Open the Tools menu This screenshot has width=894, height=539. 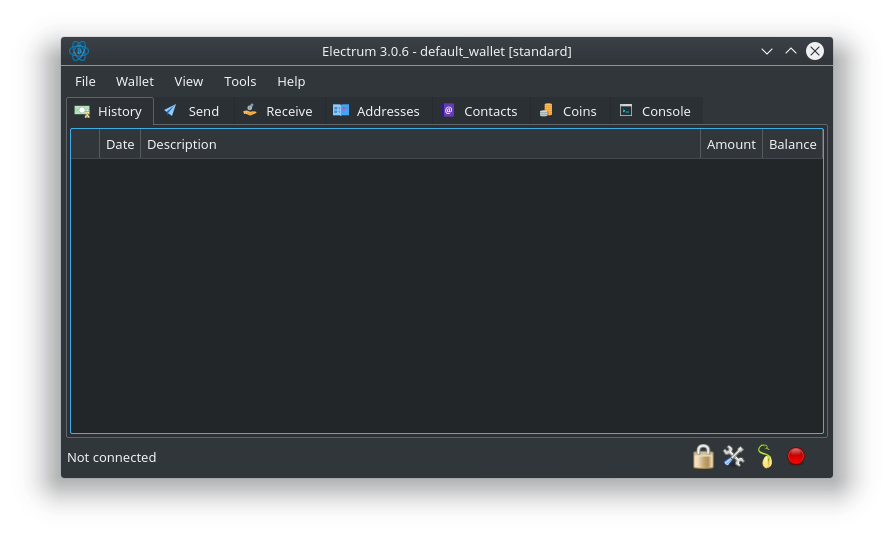tap(240, 82)
